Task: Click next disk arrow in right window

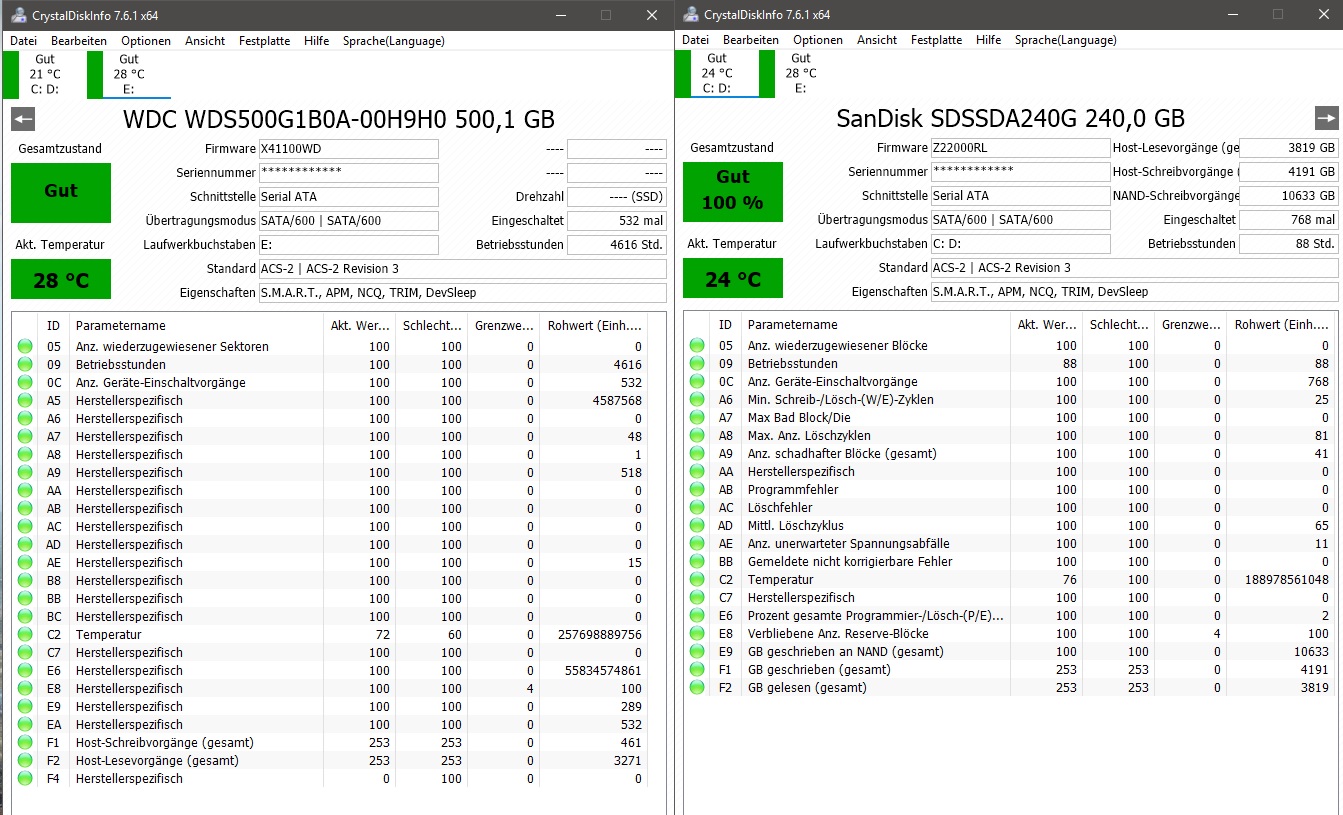Action: [x=1326, y=117]
